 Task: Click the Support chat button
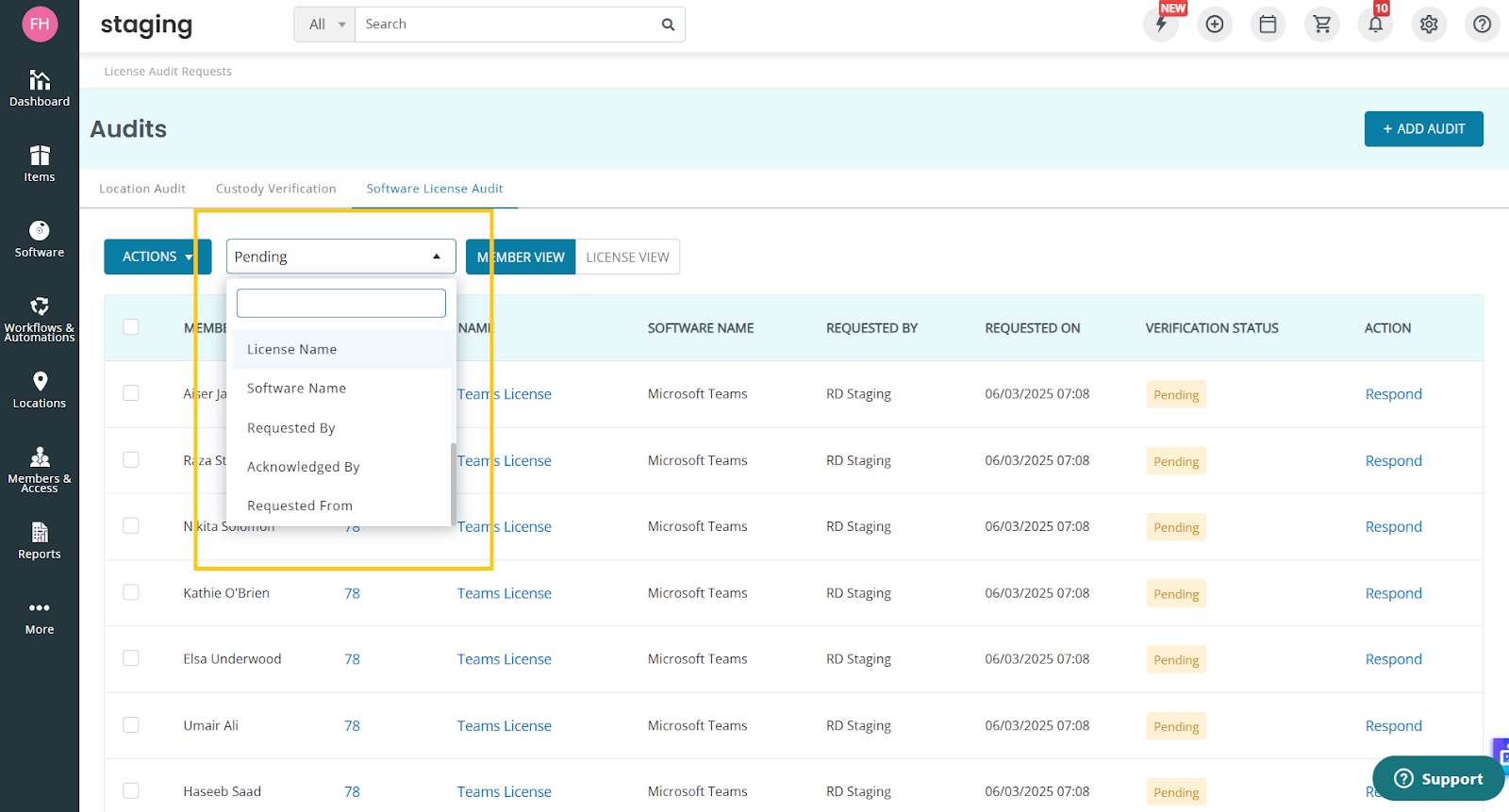pyautogui.click(x=1438, y=778)
